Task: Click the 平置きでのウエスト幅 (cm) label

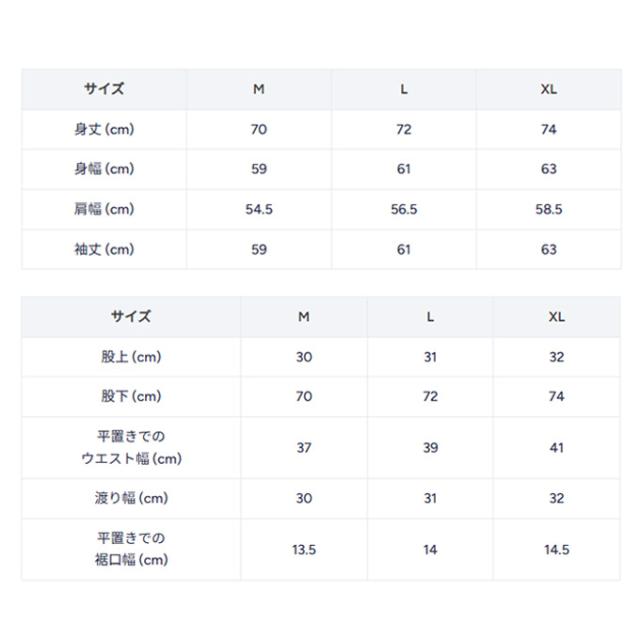Action: (131, 448)
